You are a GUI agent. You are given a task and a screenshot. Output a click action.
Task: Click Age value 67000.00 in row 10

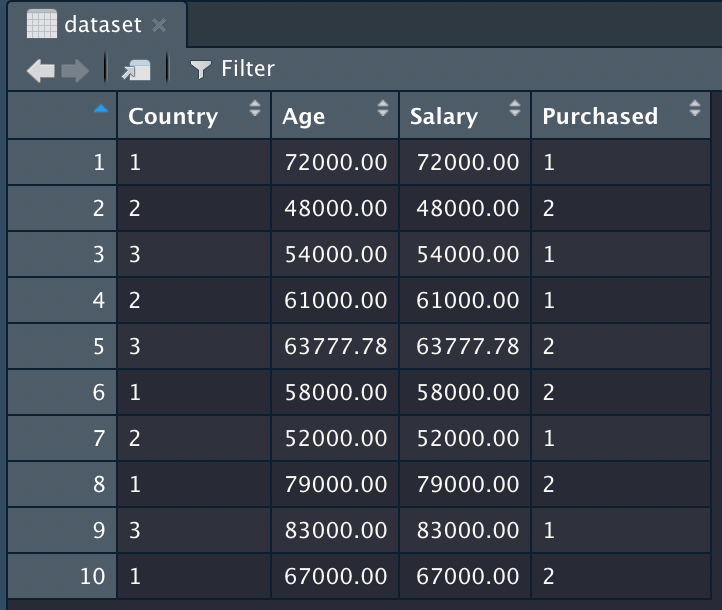[336, 576]
